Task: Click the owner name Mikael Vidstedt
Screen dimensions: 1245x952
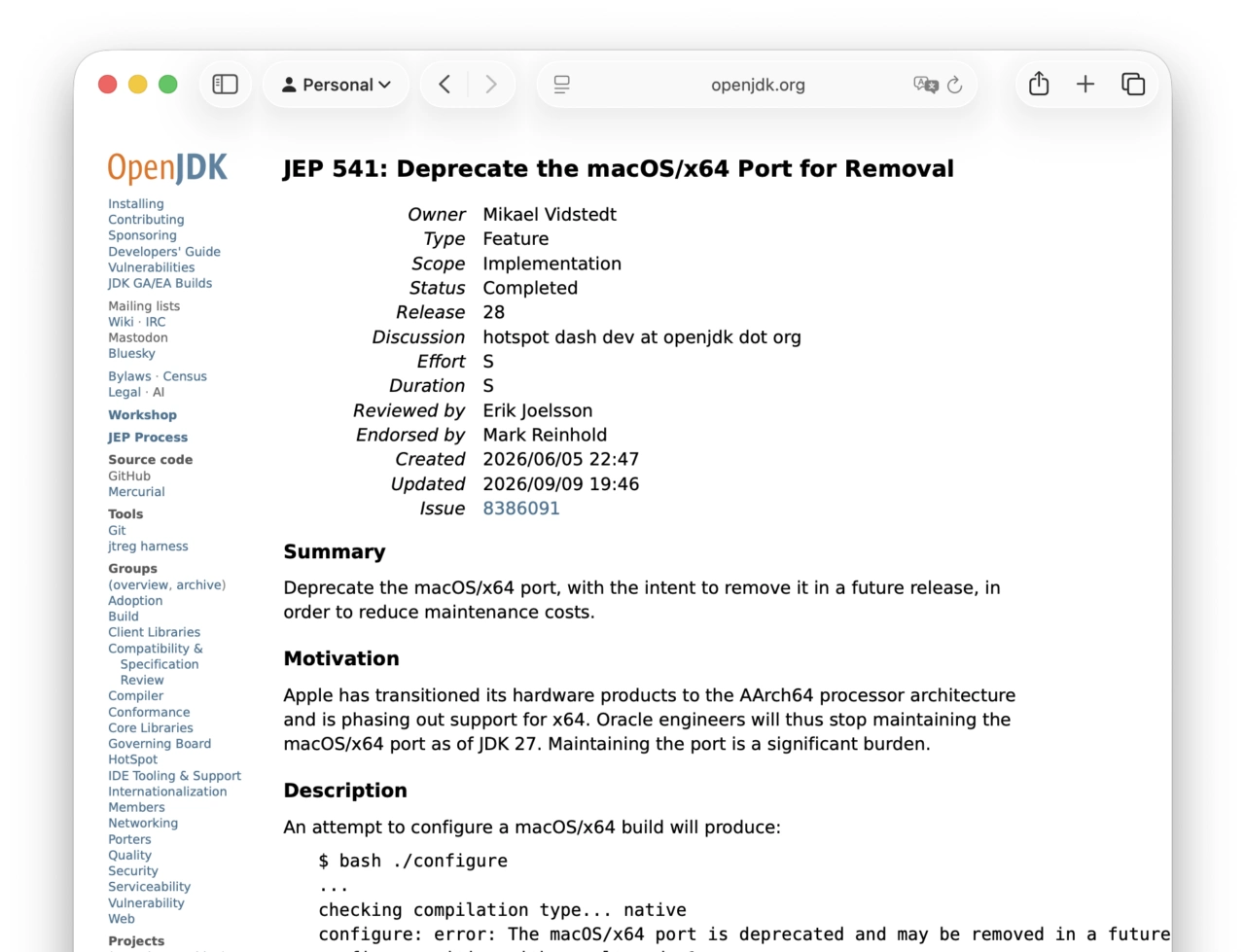Action: [x=550, y=214]
